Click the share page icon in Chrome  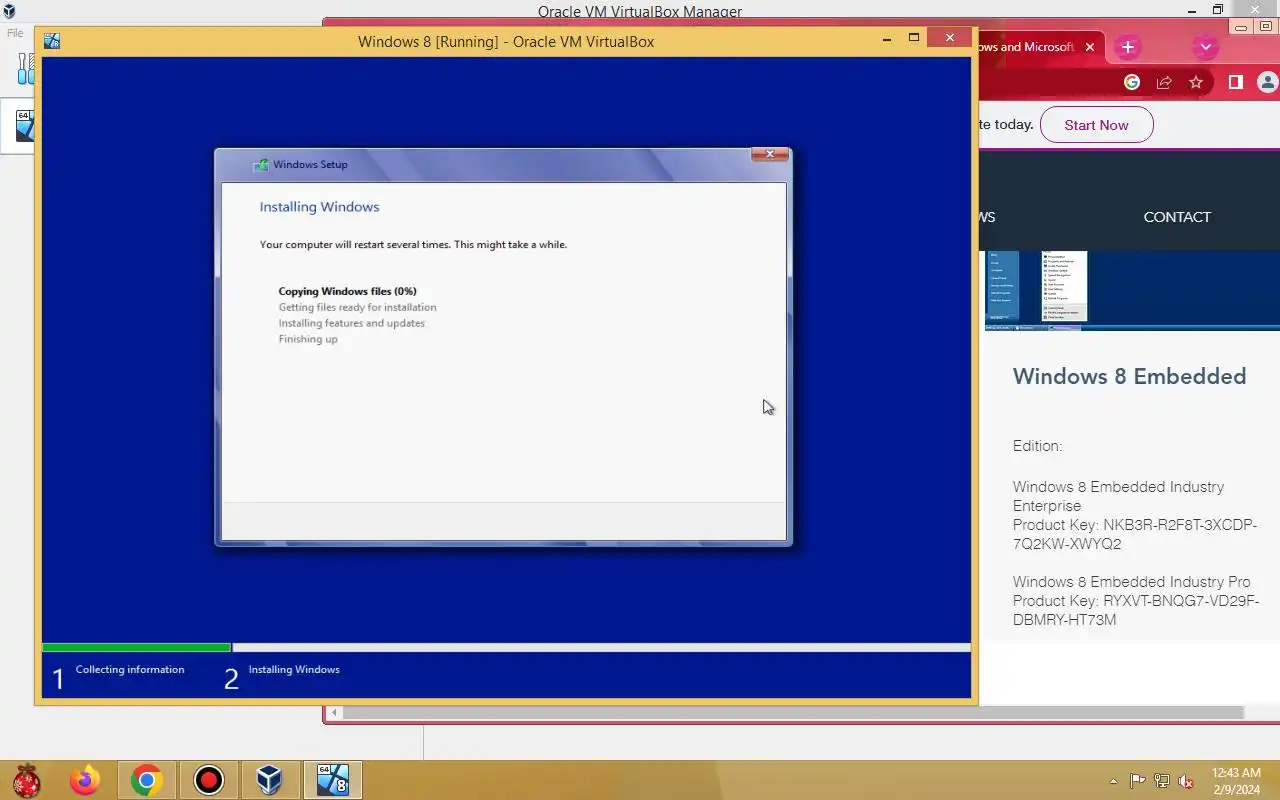[x=1164, y=83]
